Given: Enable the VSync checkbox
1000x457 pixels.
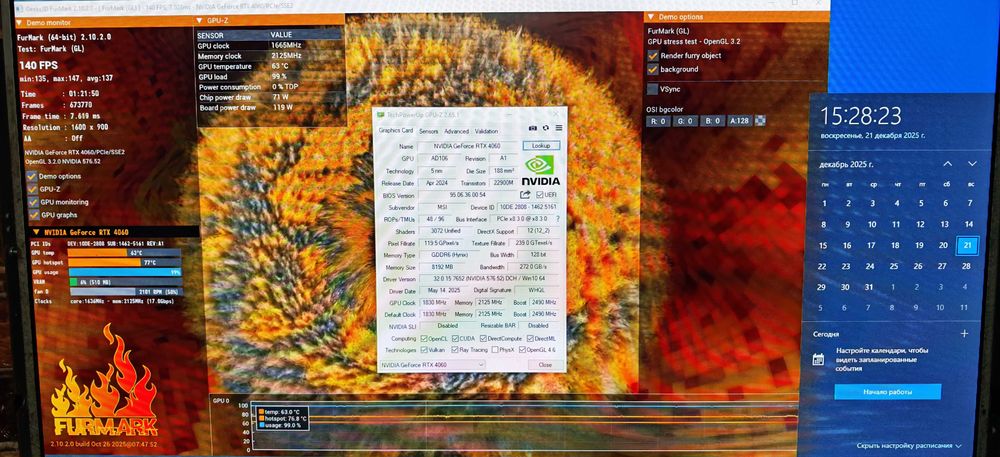Looking at the screenshot, I should [x=652, y=89].
